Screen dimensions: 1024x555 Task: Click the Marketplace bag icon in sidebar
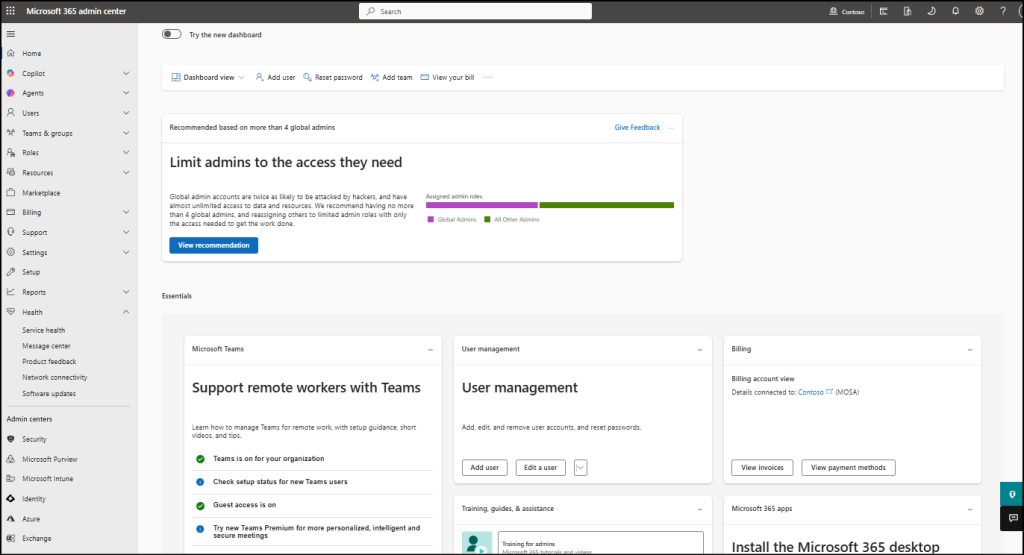(10, 193)
